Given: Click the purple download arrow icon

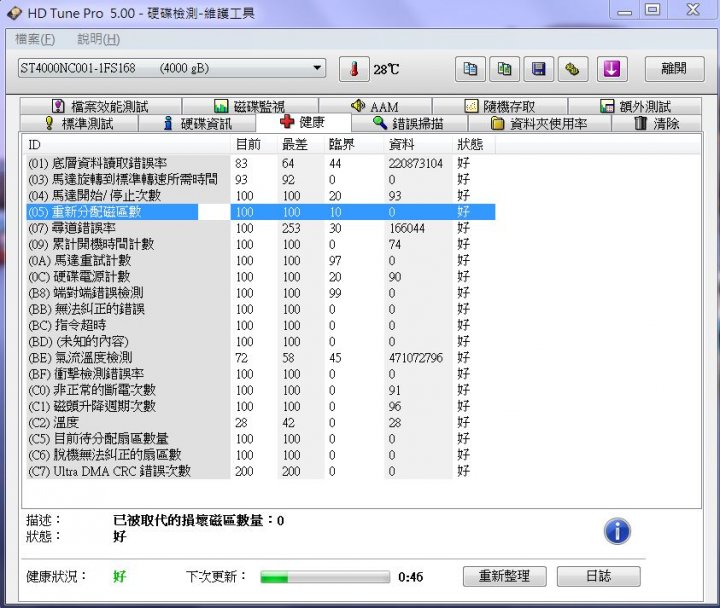Looking at the screenshot, I should [612, 69].
